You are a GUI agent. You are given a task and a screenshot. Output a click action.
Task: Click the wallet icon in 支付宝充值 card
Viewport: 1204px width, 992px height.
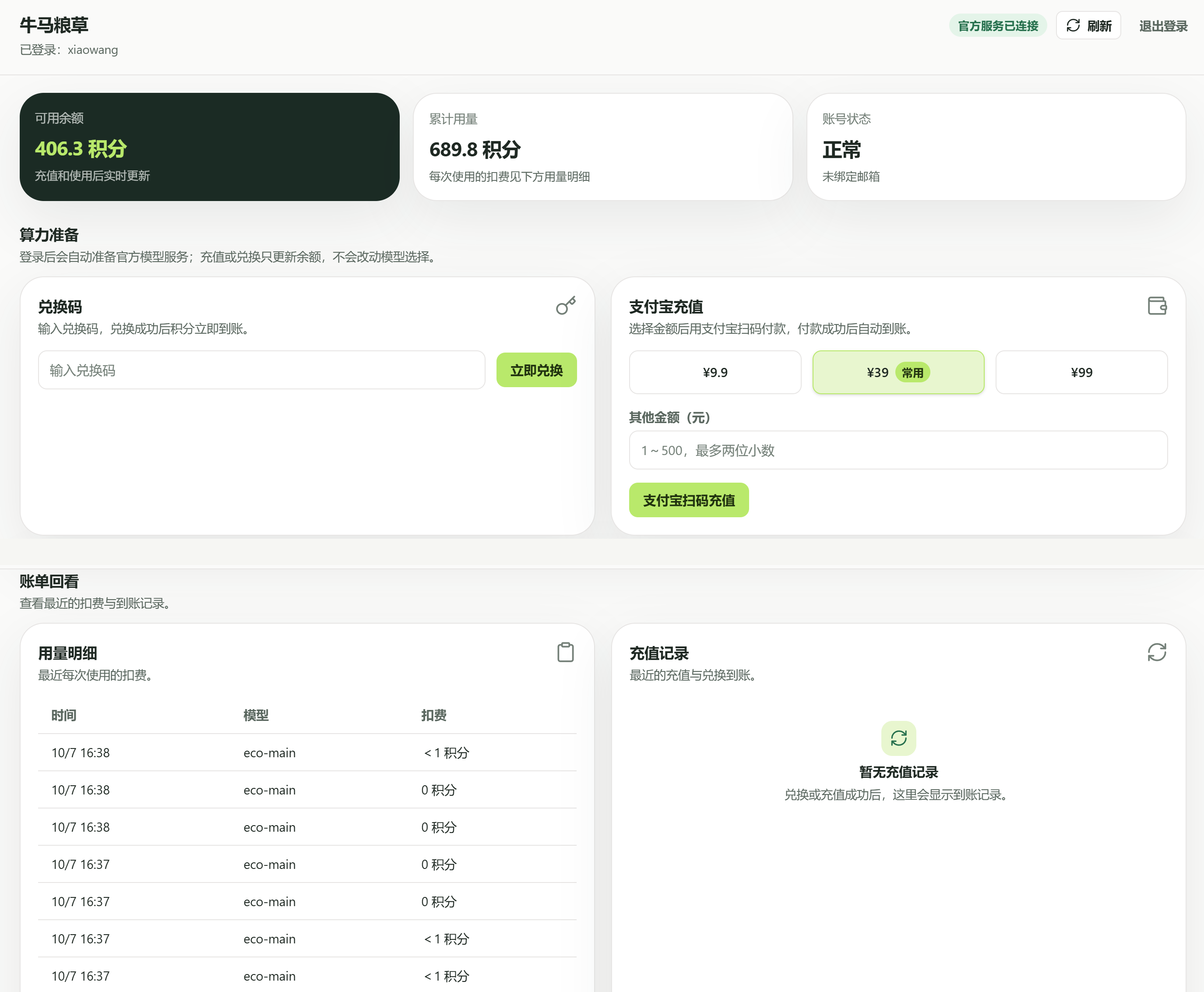click(1157, 306)
